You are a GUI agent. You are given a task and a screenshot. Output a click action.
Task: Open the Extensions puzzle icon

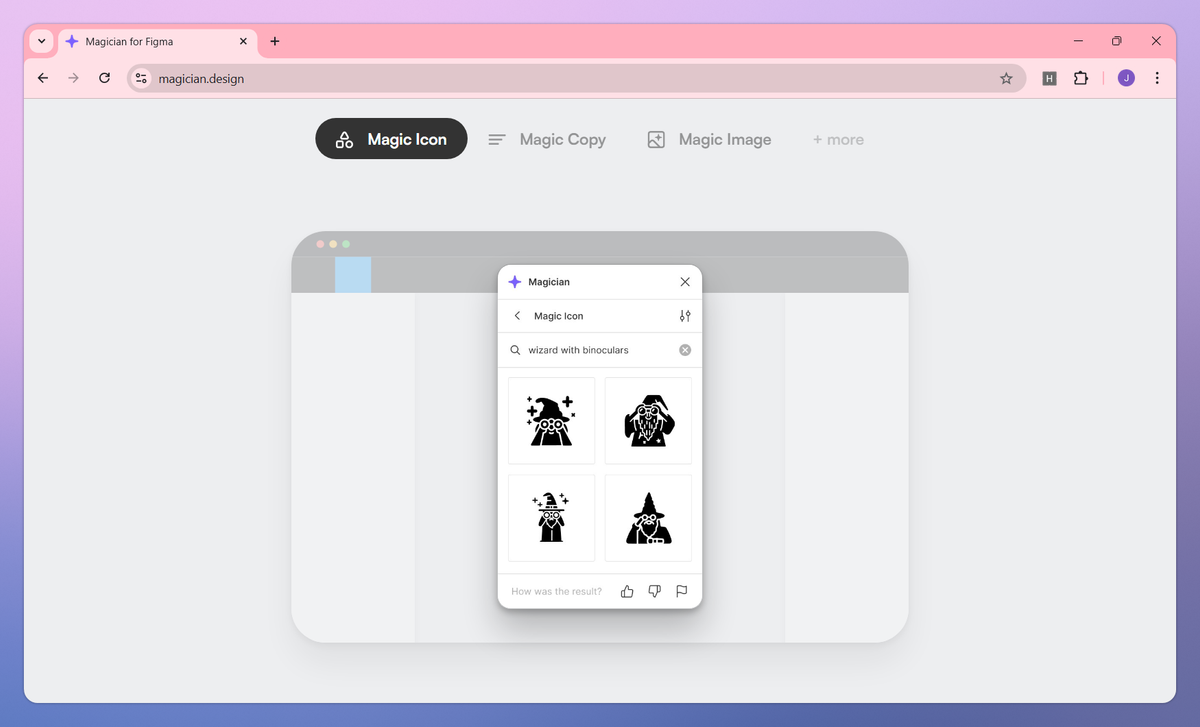1081,78
